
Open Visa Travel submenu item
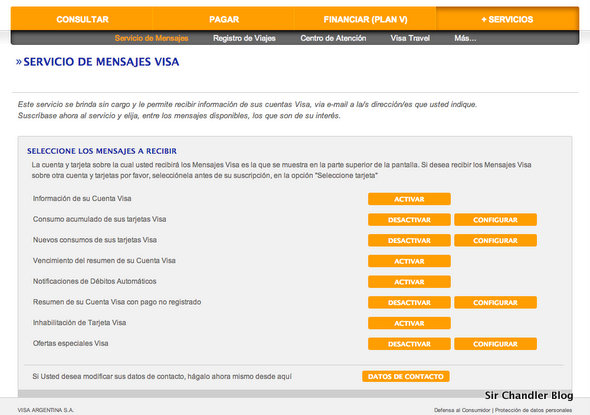410,38
